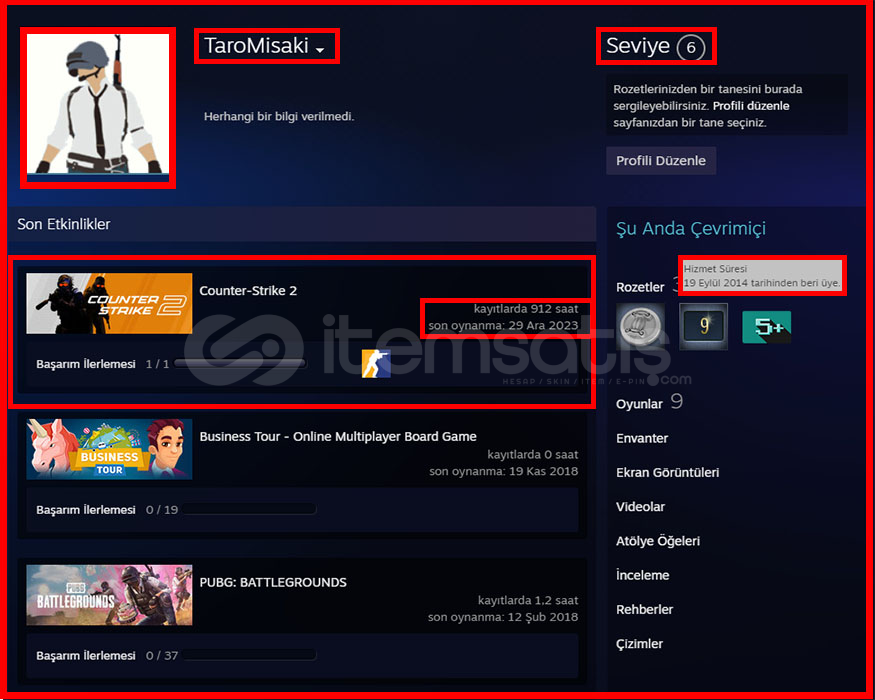Screen dimensions: 875x700
Task: Click the silver coin community badge icon
Action: [x=641, y=327]
